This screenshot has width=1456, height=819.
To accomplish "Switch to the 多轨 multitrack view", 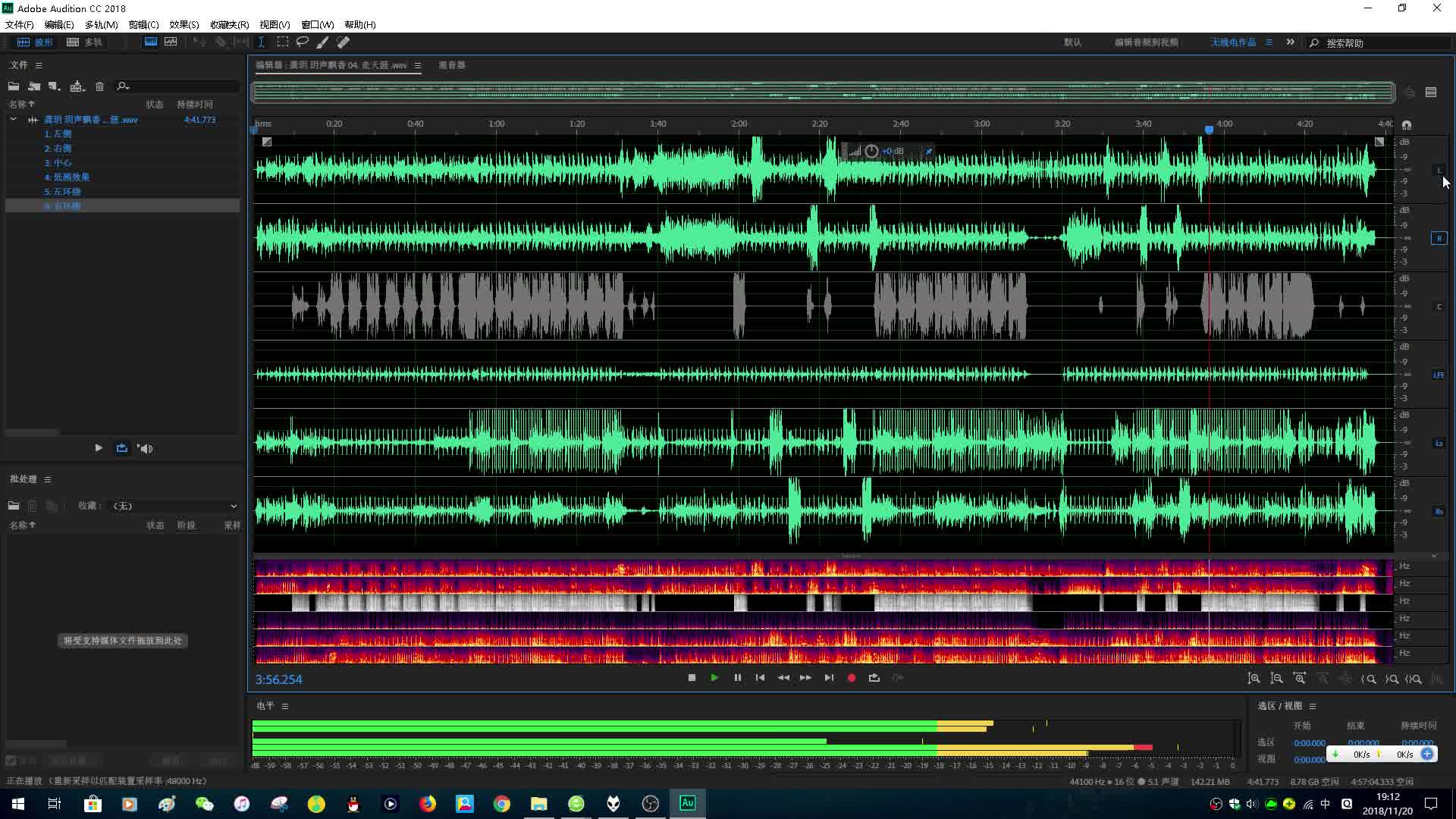I will point(84,42).
